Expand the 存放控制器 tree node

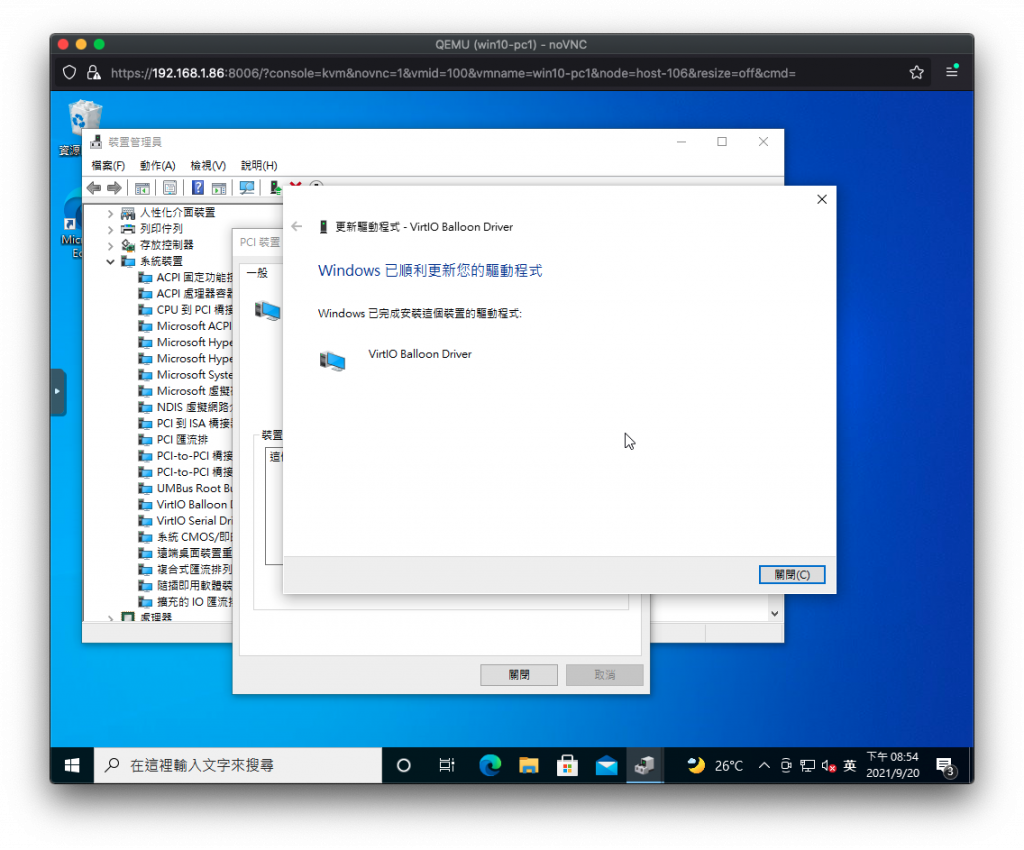(110, 245)
